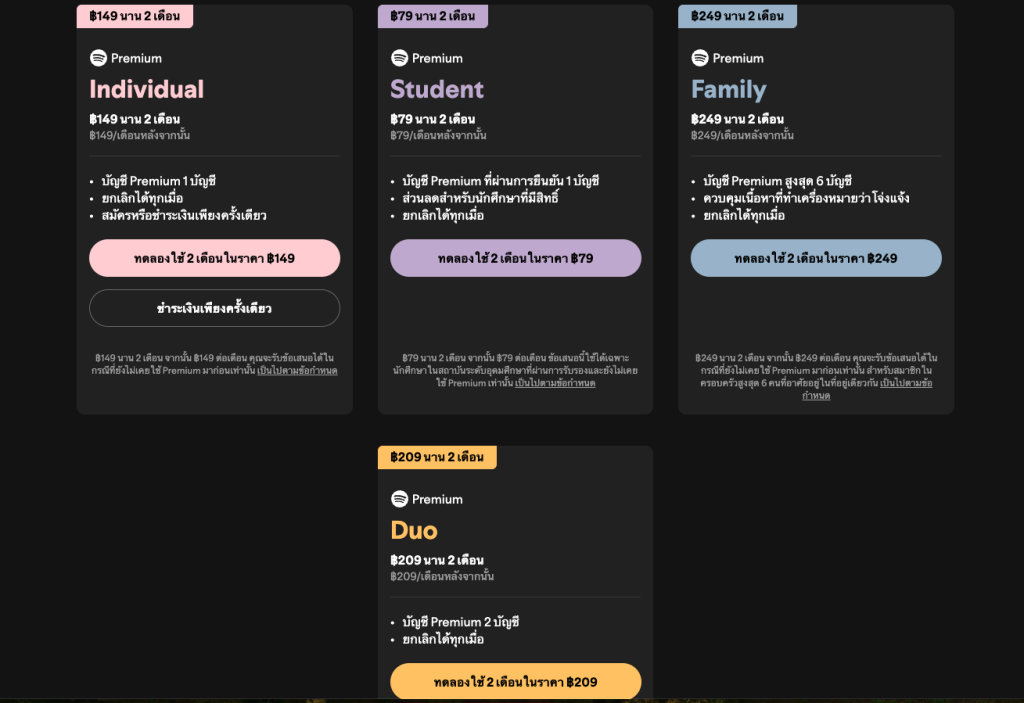Click bullet ส่วนลดสำหรับนักศึกษาที่มีสิทธิ์

(x=481, y=198)
